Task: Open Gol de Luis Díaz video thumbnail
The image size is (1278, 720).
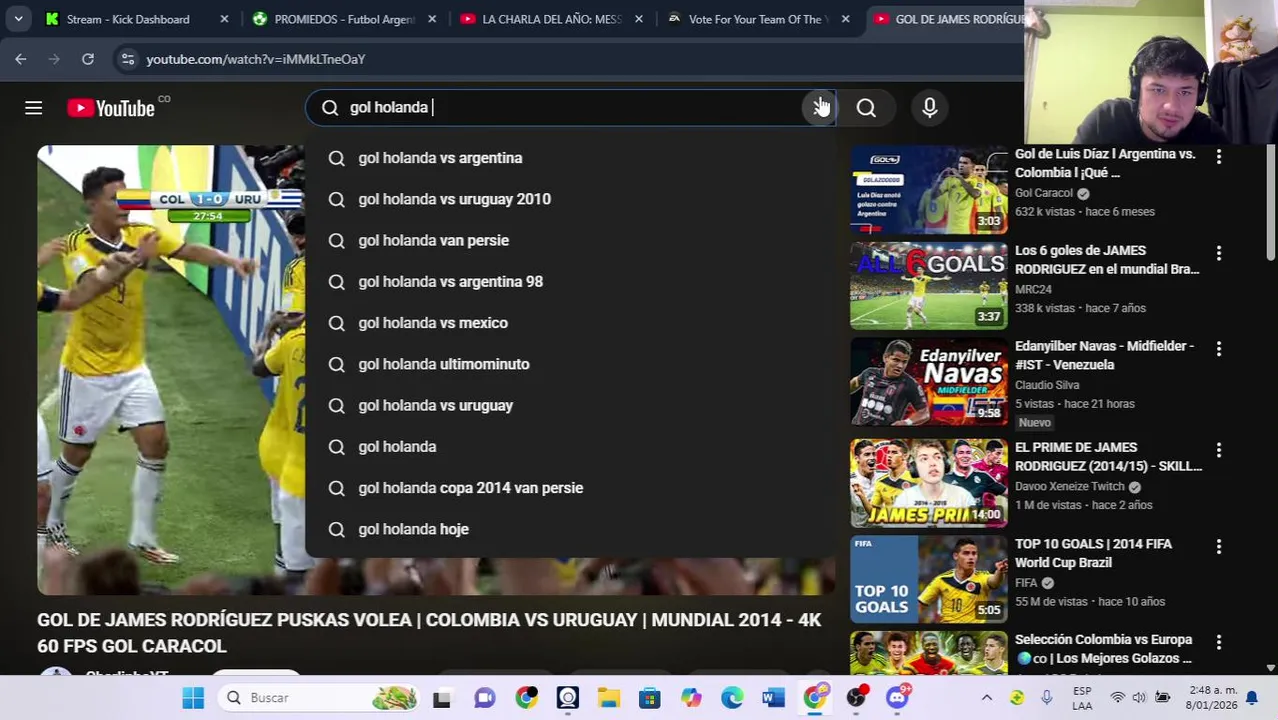Action: [929, 190]
